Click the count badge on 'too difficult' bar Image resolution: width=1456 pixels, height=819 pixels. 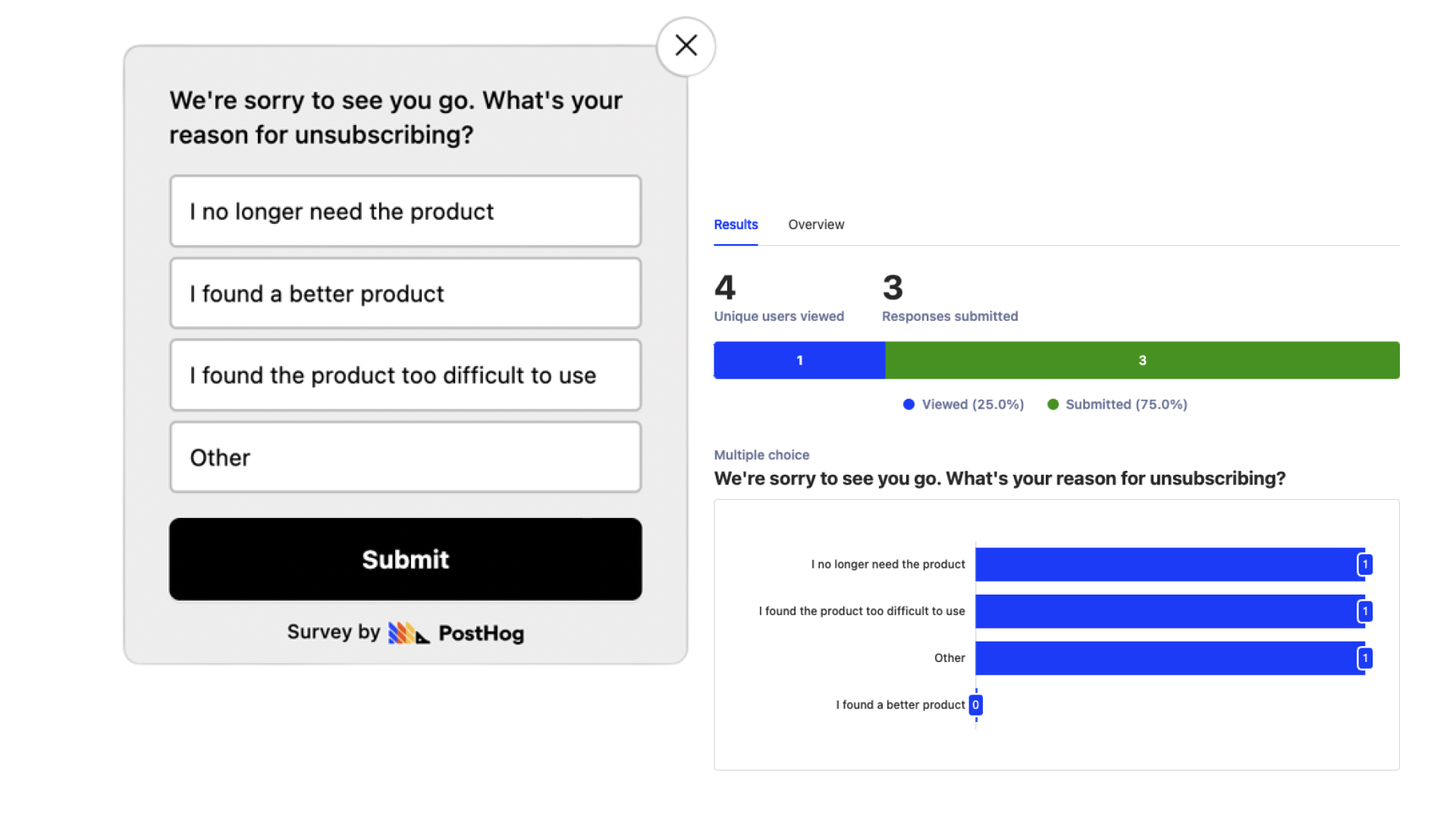tap(1365, 611)
